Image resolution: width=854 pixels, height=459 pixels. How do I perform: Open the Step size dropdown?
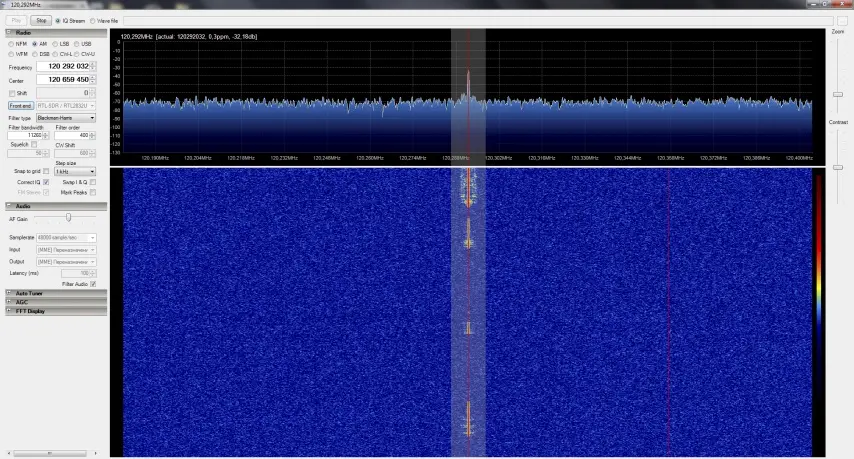[x=75, y=172]
